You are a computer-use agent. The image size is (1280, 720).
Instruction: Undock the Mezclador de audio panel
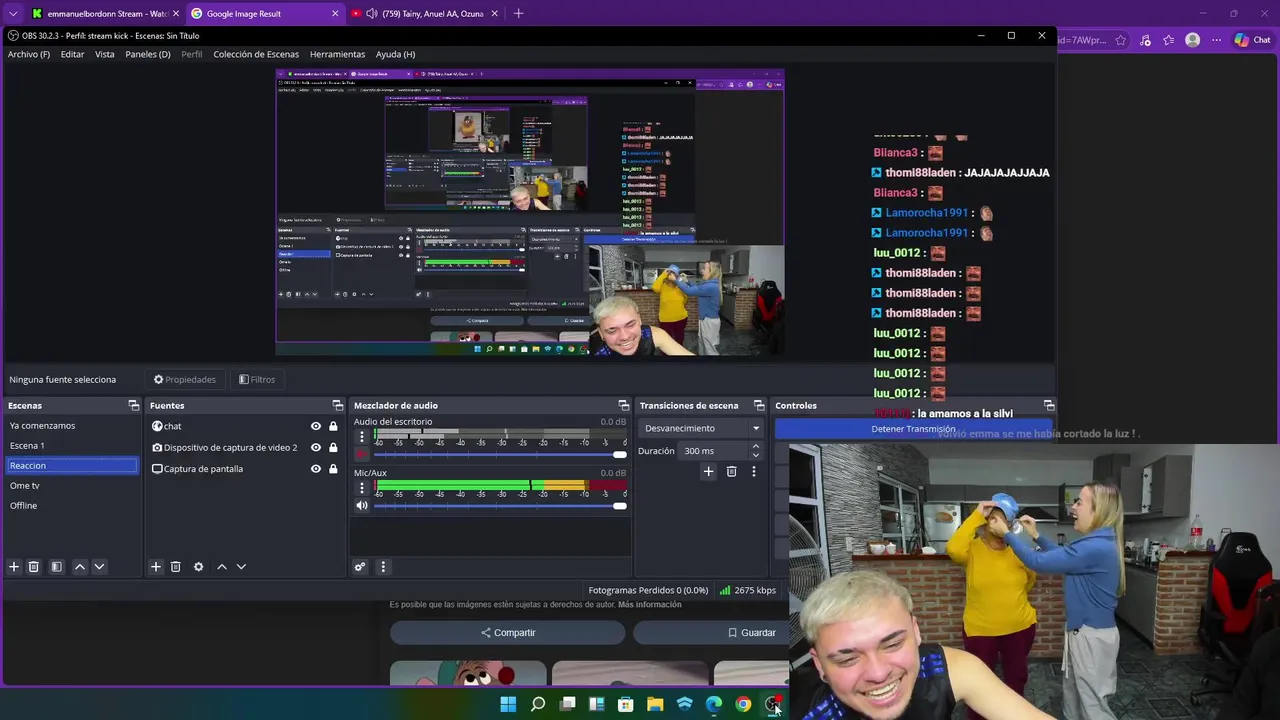tap(623, 405)
